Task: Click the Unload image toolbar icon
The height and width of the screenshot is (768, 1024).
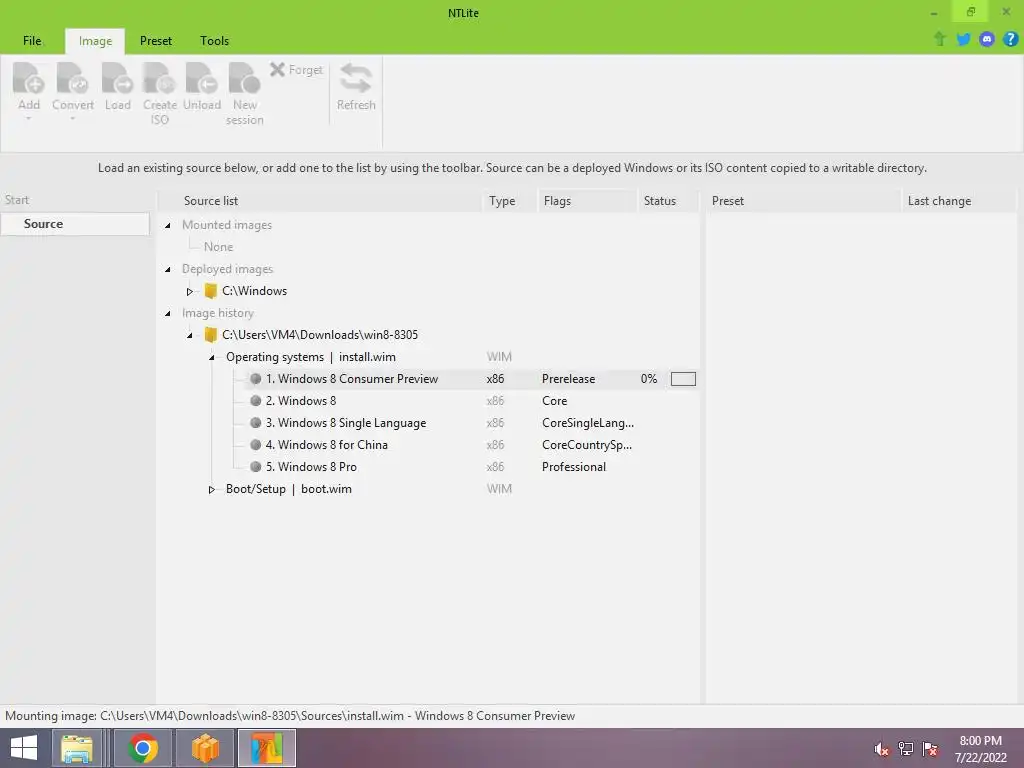Action: (202, 78)
